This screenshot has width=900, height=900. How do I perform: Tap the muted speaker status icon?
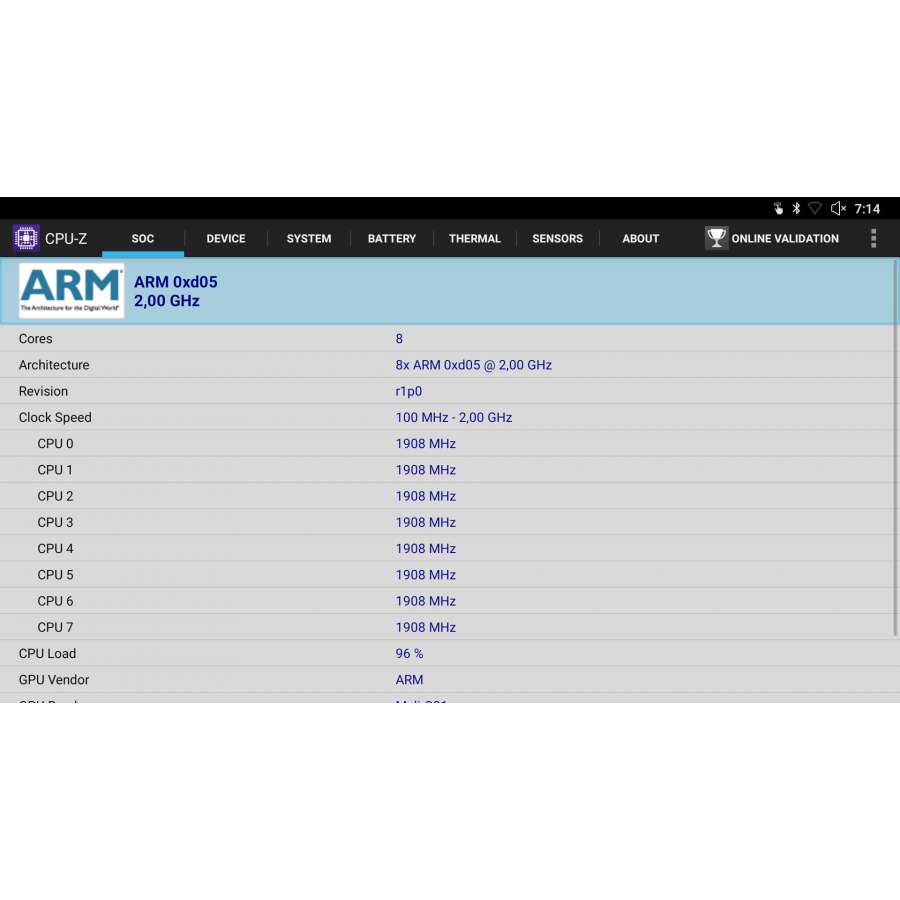pos(838,208)
